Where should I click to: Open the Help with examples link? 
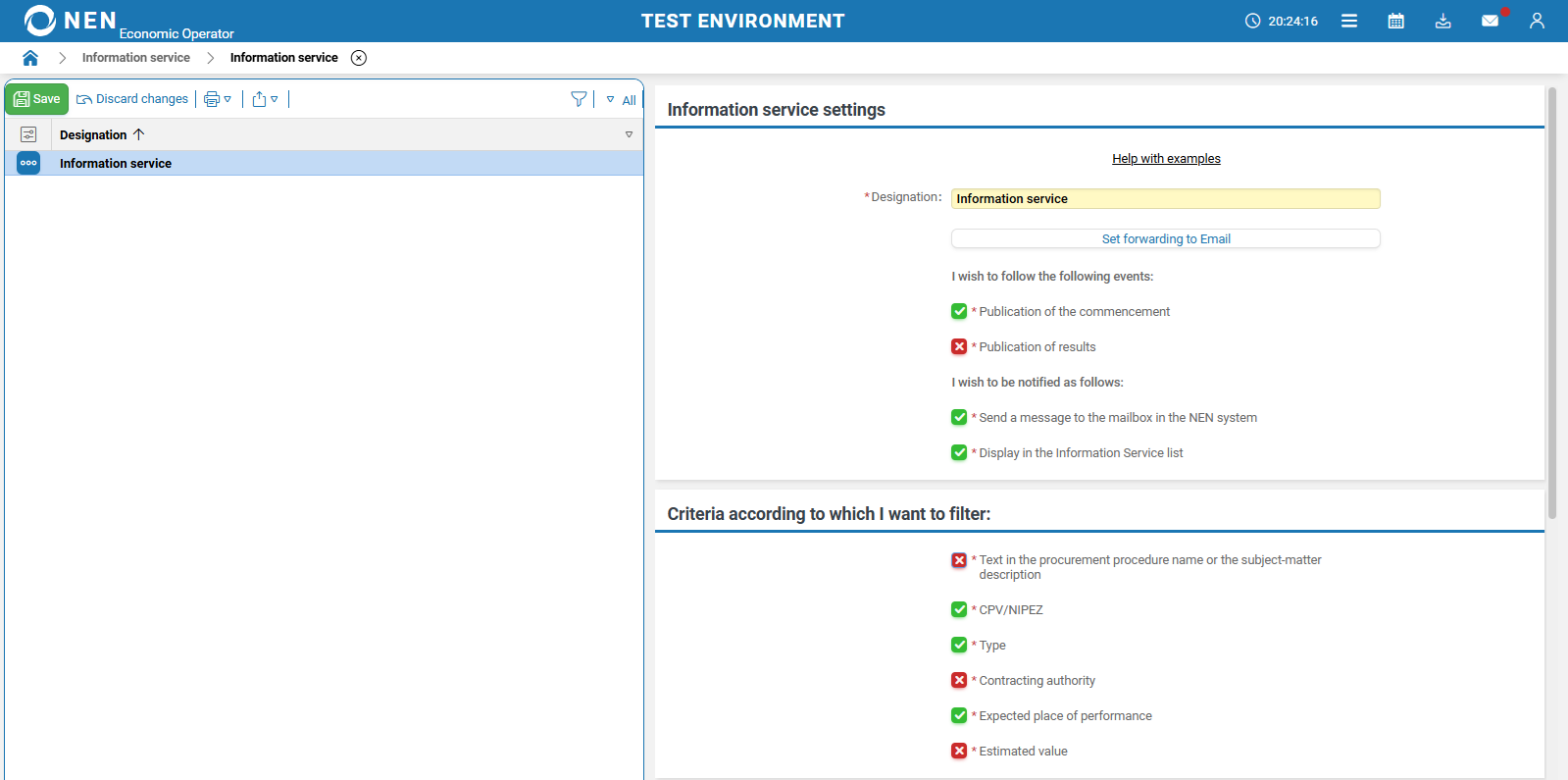click(x=1166, y=159)
